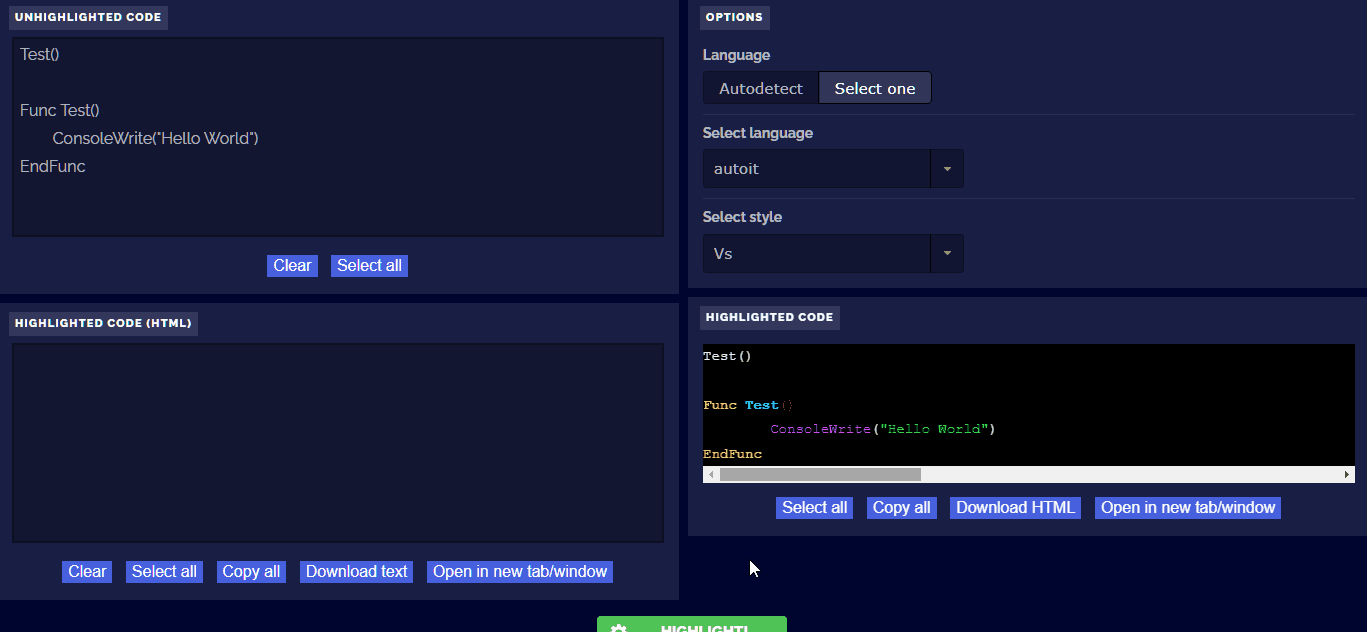Click the left arrow of horizontal scrollbar
This screenshot has height=632, width=1367.
click(711, 475)
